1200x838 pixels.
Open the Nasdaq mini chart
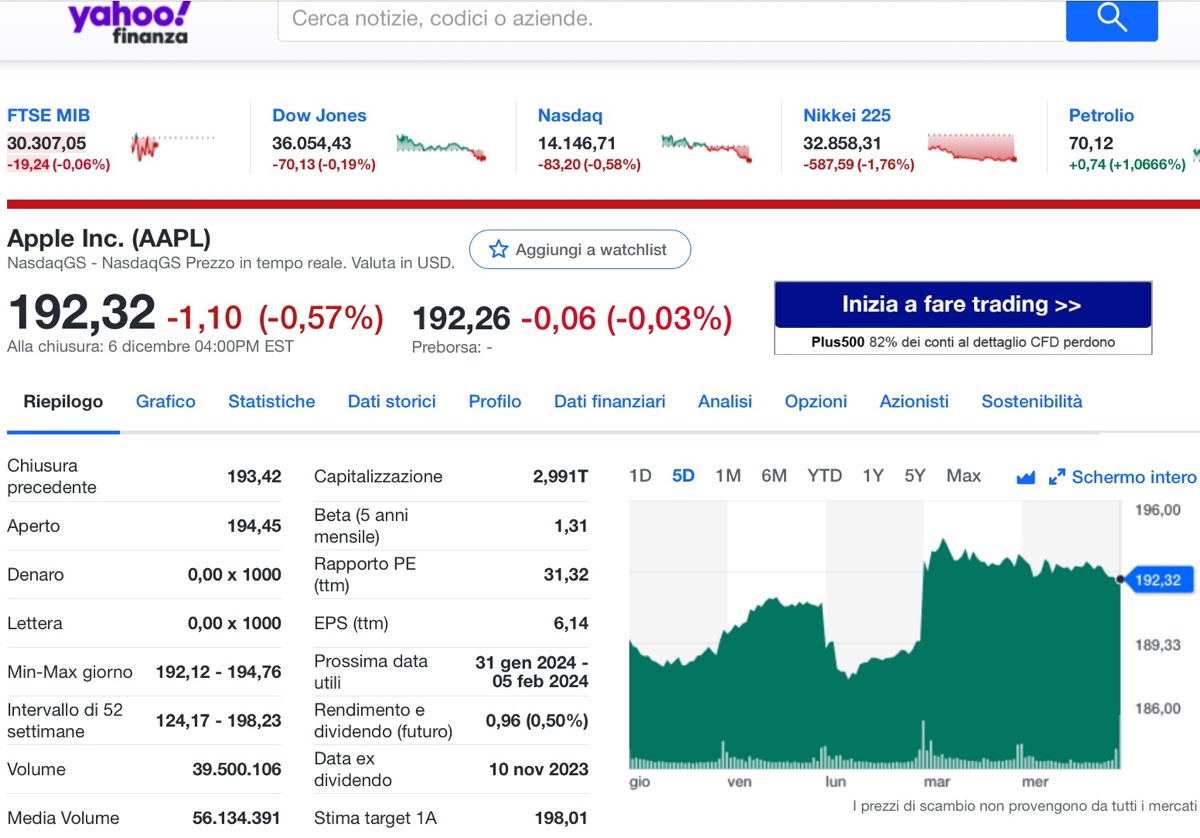point(706,147)
